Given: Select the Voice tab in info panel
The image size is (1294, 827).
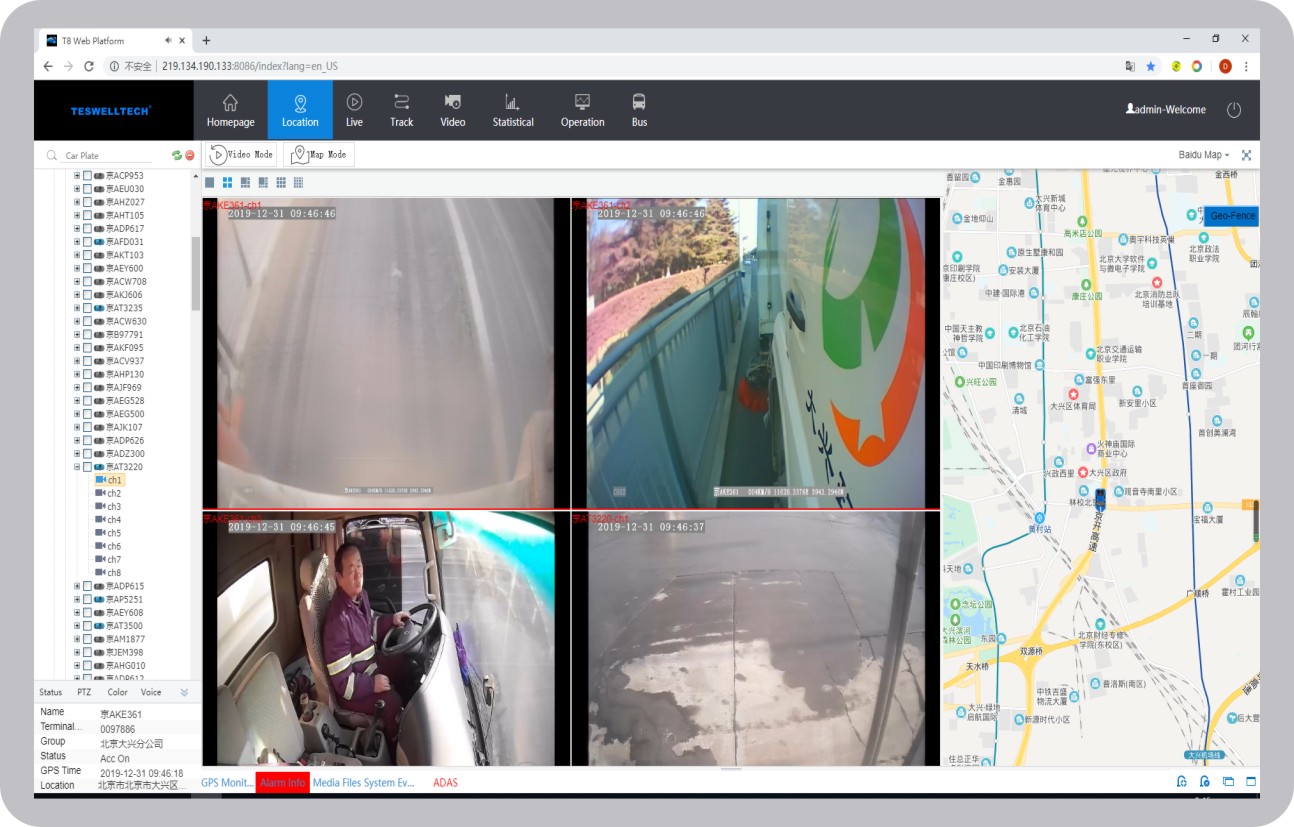Looking at the screenshot, I should (x=151, y=692).
